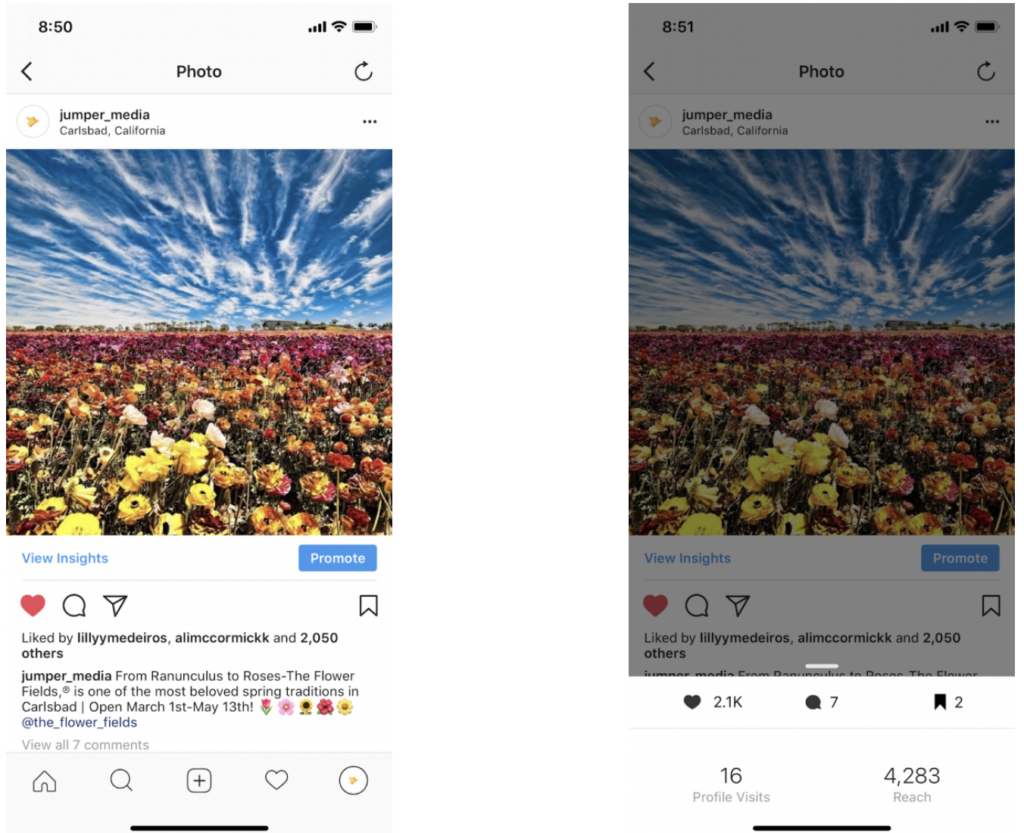Open the profile tab avatar in bottom bar
Image resolution: width=1024 pixels, height=833 pixels.
pyautogui.click(x=353, y=780)
